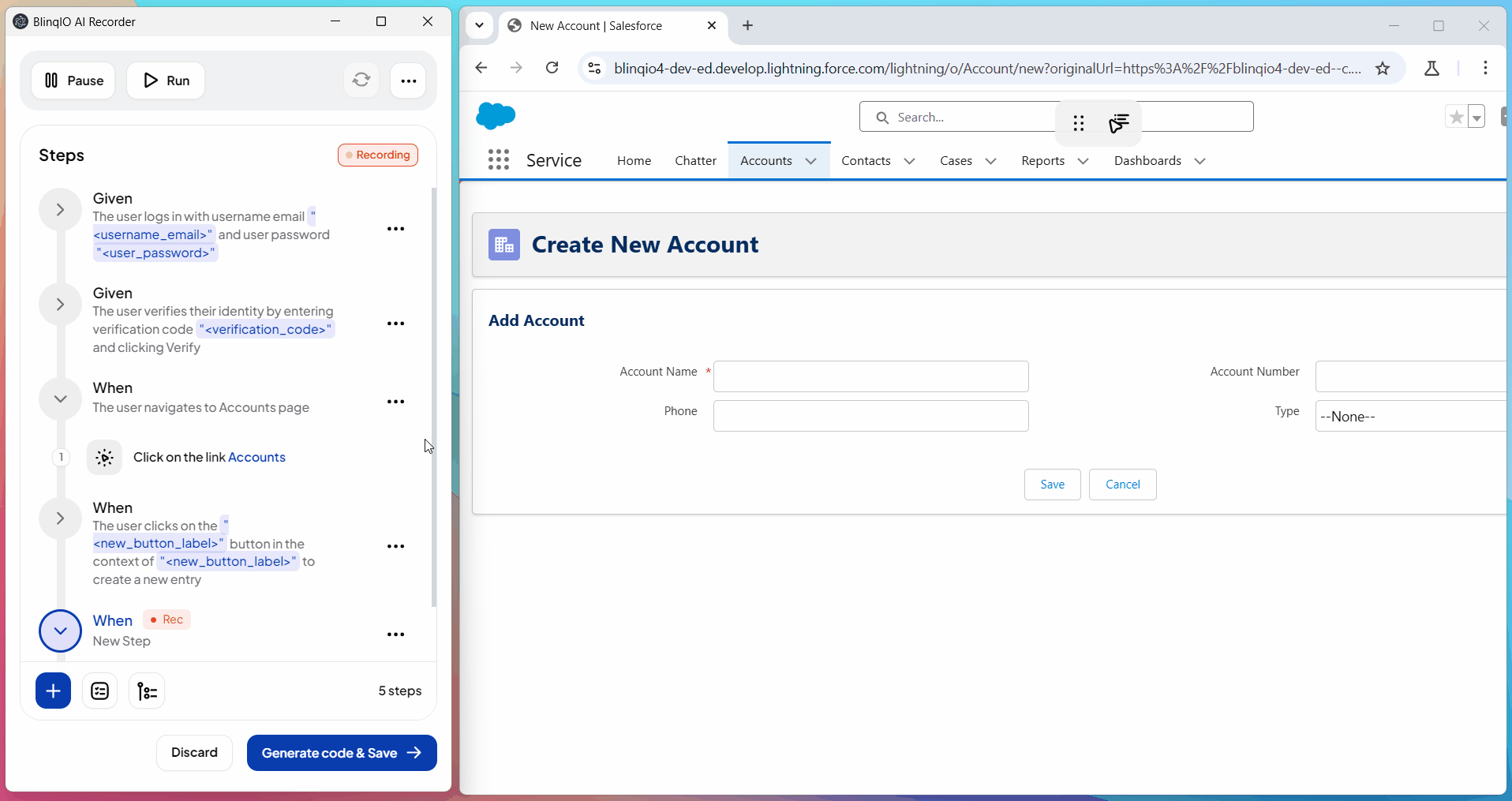The width and height of the screenshot is (1512, 801).
Task: Click the blue add step plus button
Action: point(53,691)
